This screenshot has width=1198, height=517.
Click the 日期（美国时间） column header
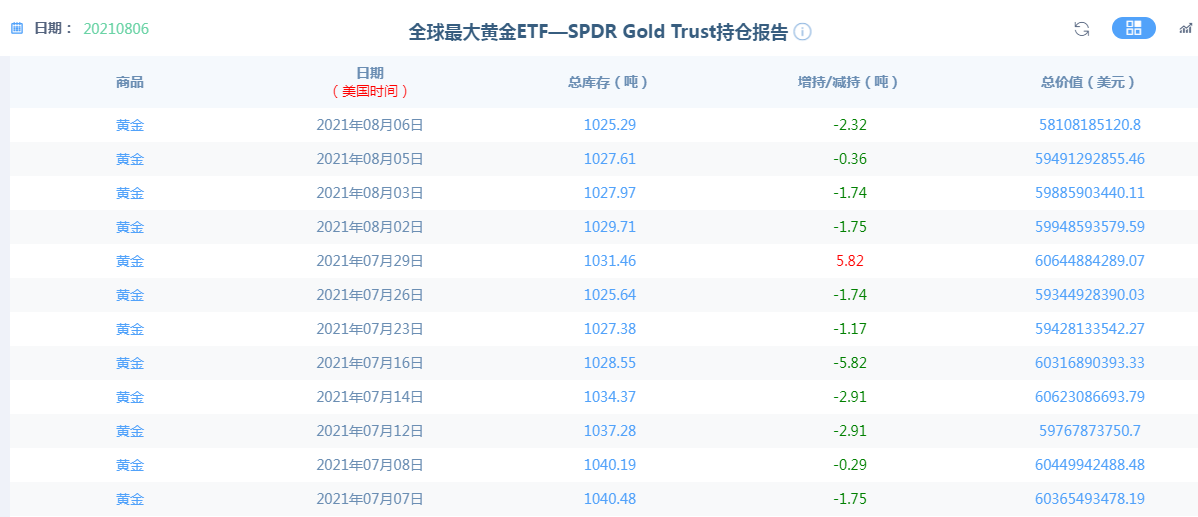pyautogui.click(x=370, y=82)
